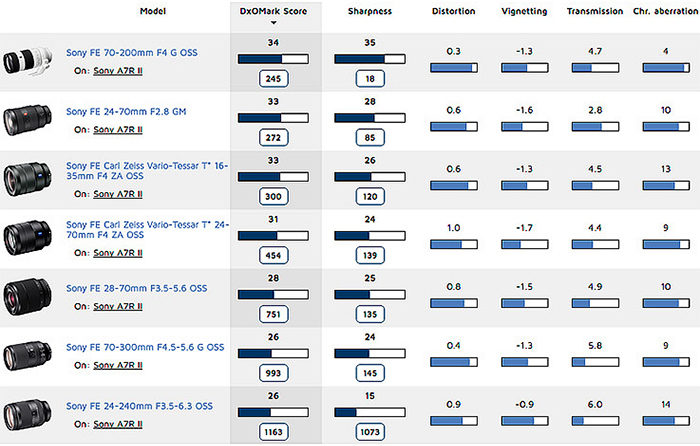Open Sony A7R II link under 28-70mm lens
This screenshot has width=700, height=446.
pos(118,307)
